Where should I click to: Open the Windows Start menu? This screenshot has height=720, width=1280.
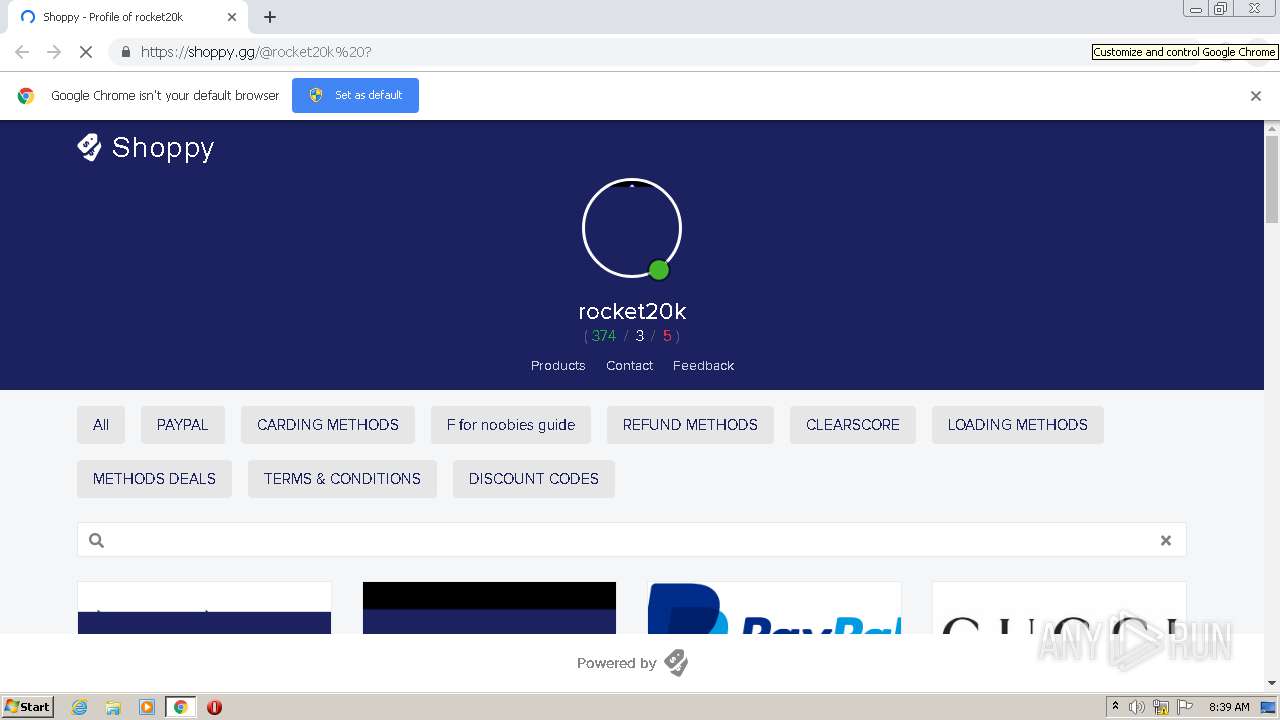click(x=28, y=707)
